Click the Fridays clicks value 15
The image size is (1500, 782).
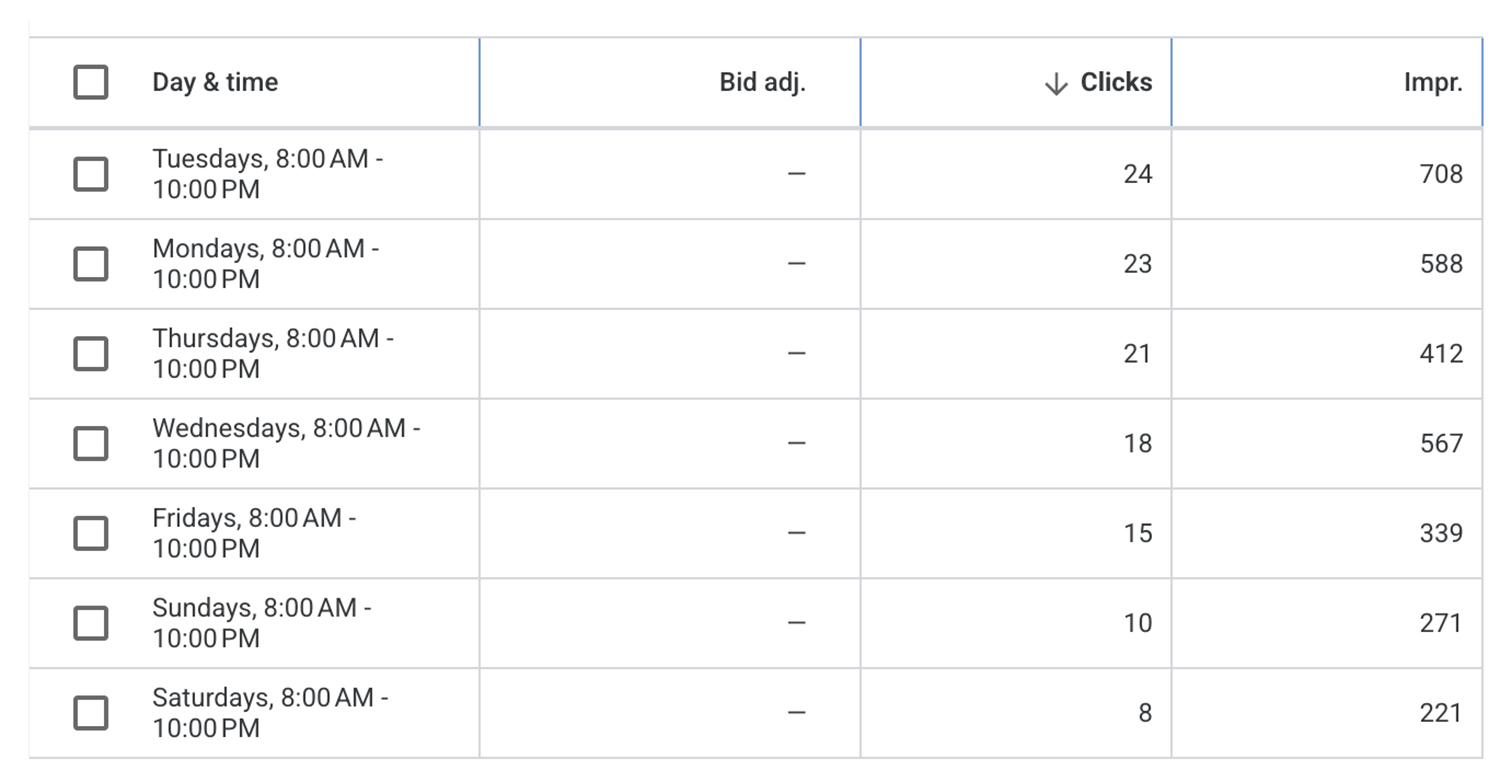click(1139, 533)
